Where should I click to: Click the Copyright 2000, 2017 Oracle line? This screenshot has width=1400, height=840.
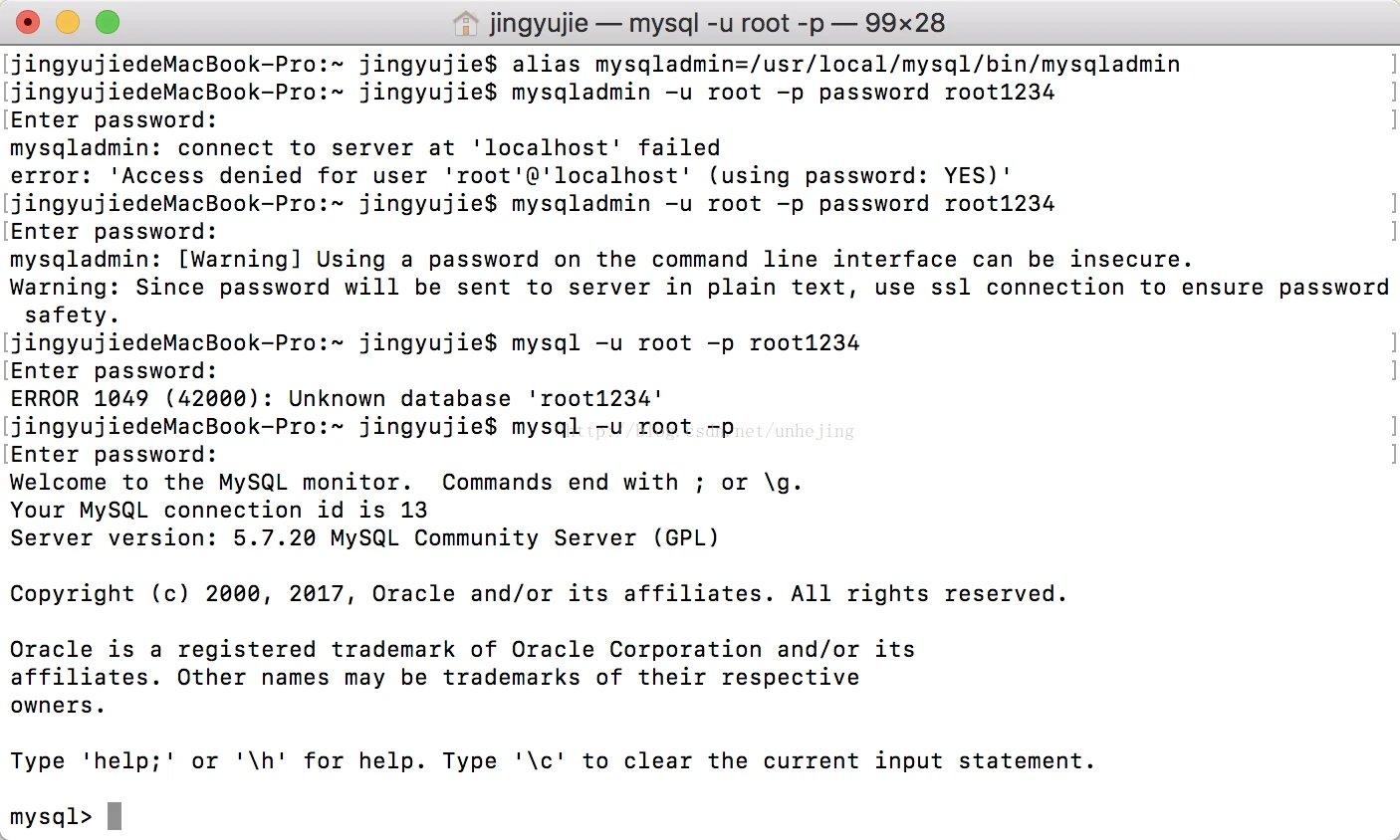539,594
